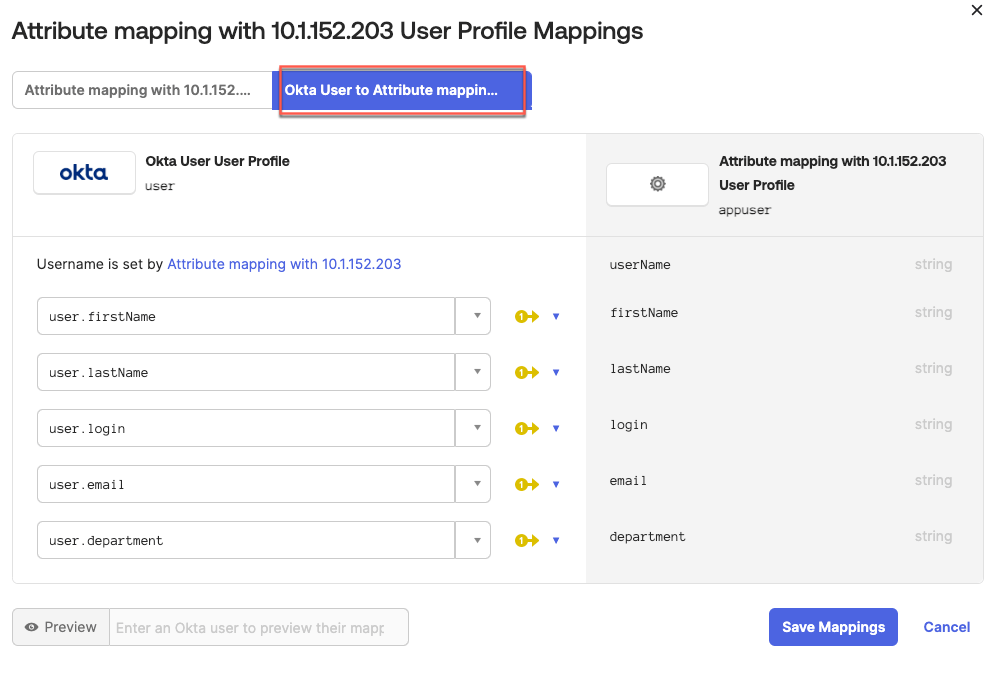Select the Okta User to Attribute mapping tab
The width and height of the screenshot is (988, 688).
402,90
